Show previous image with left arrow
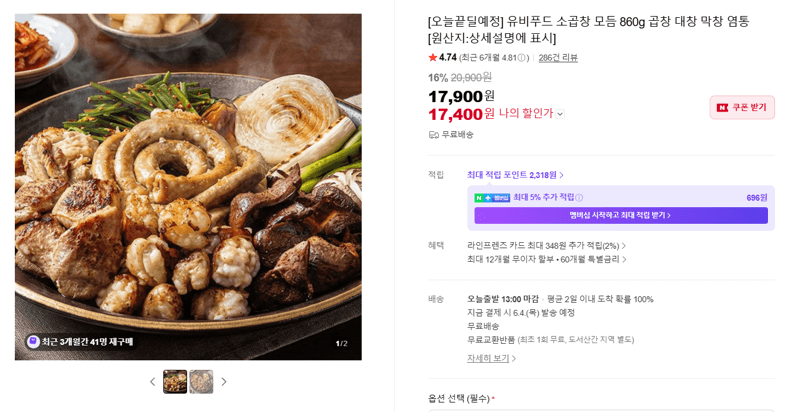 point(152,381)
